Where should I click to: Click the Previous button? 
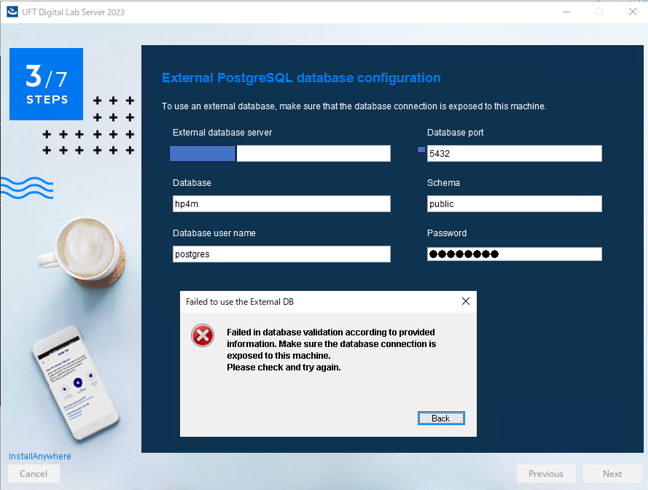click(x=546, y=473)
